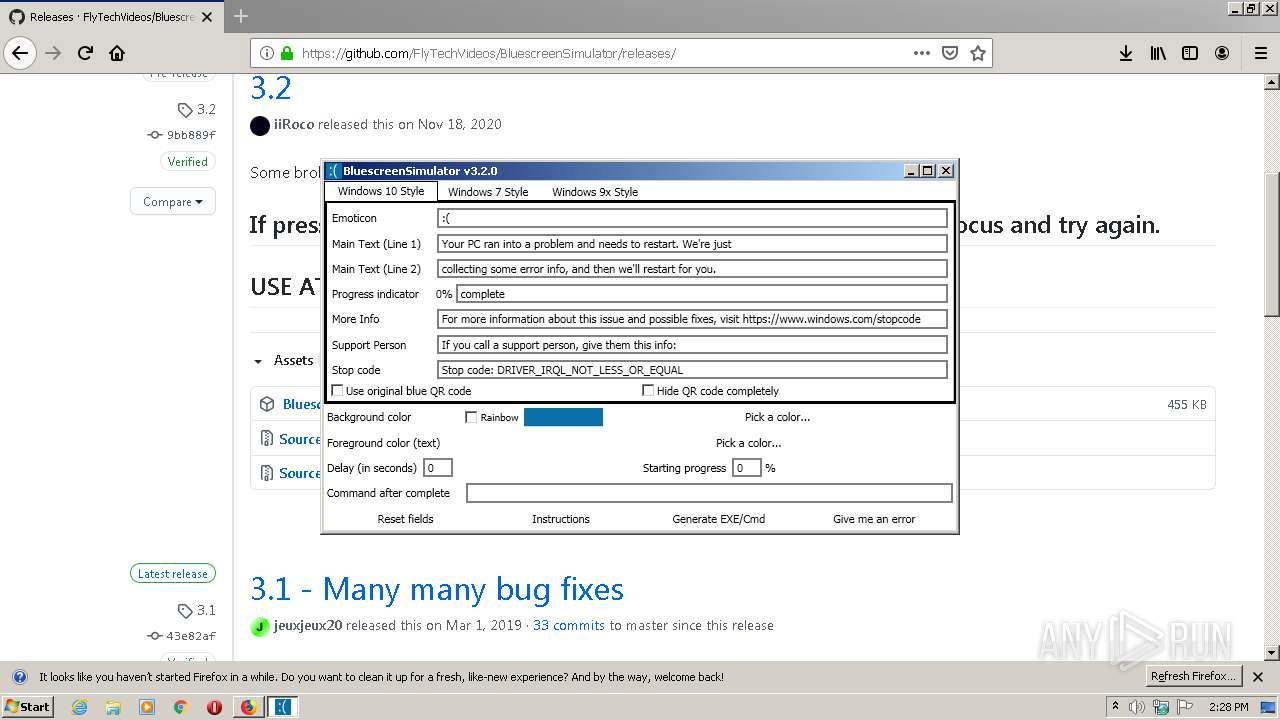
Task: Click the Starting progress field
Action: tap(747, 468)
